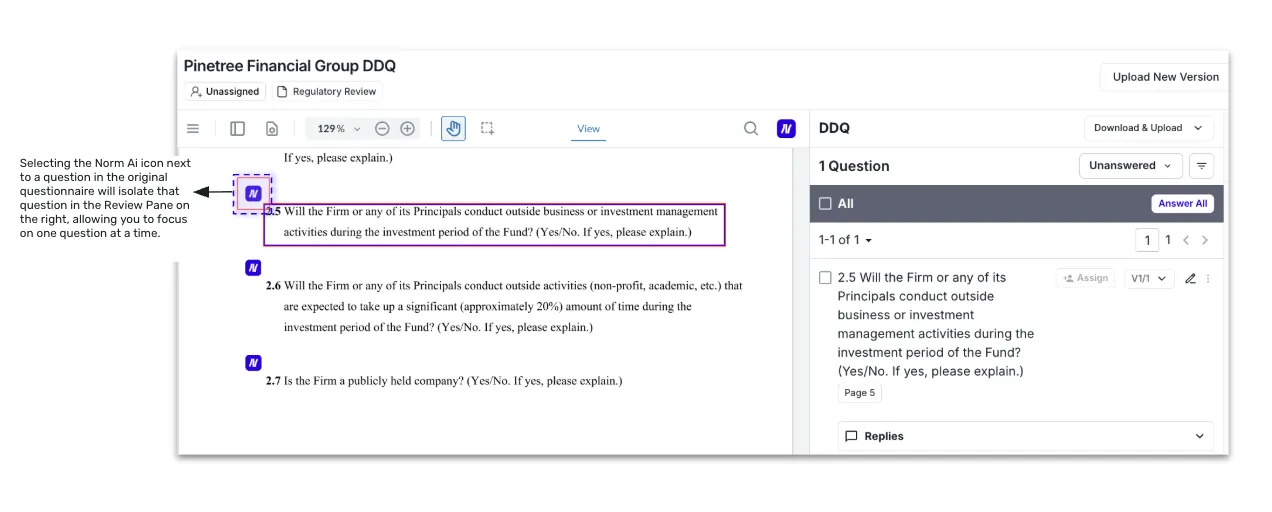The height and width of the screenshot is (512, 1272).
Task: Switch to the View tab
Action: [x=588, y=129]
